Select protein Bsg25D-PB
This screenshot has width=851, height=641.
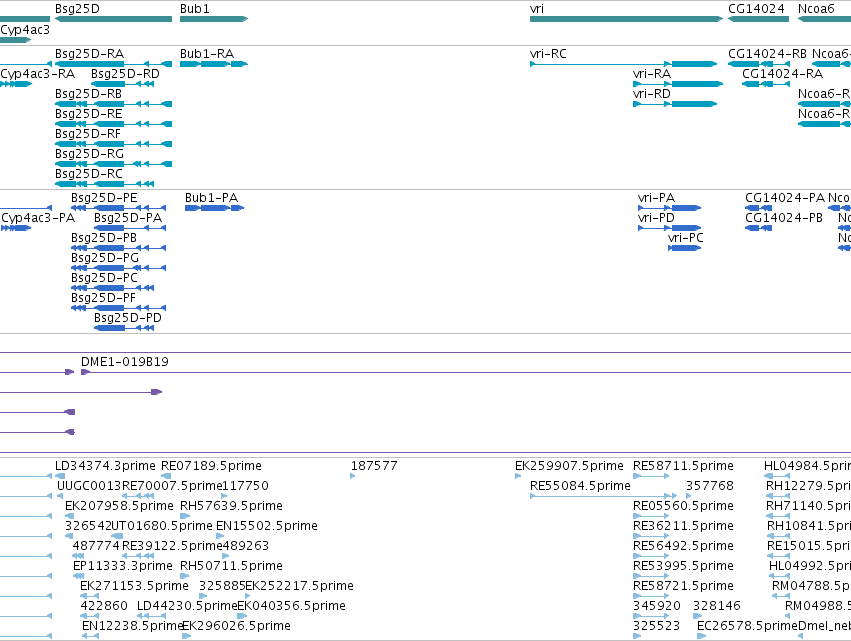coord(118,248)
